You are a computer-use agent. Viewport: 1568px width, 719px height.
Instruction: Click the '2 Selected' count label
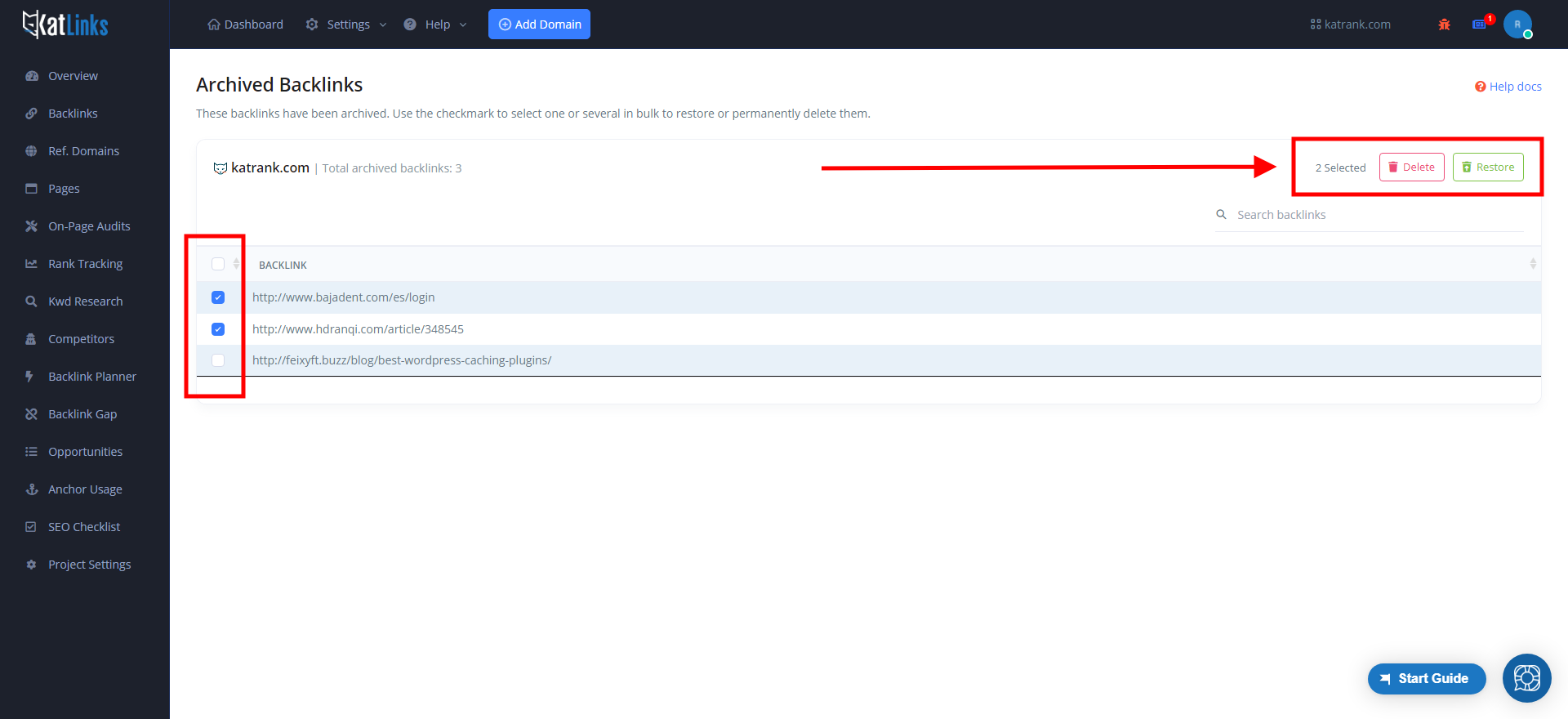[x=1340, y=167]
